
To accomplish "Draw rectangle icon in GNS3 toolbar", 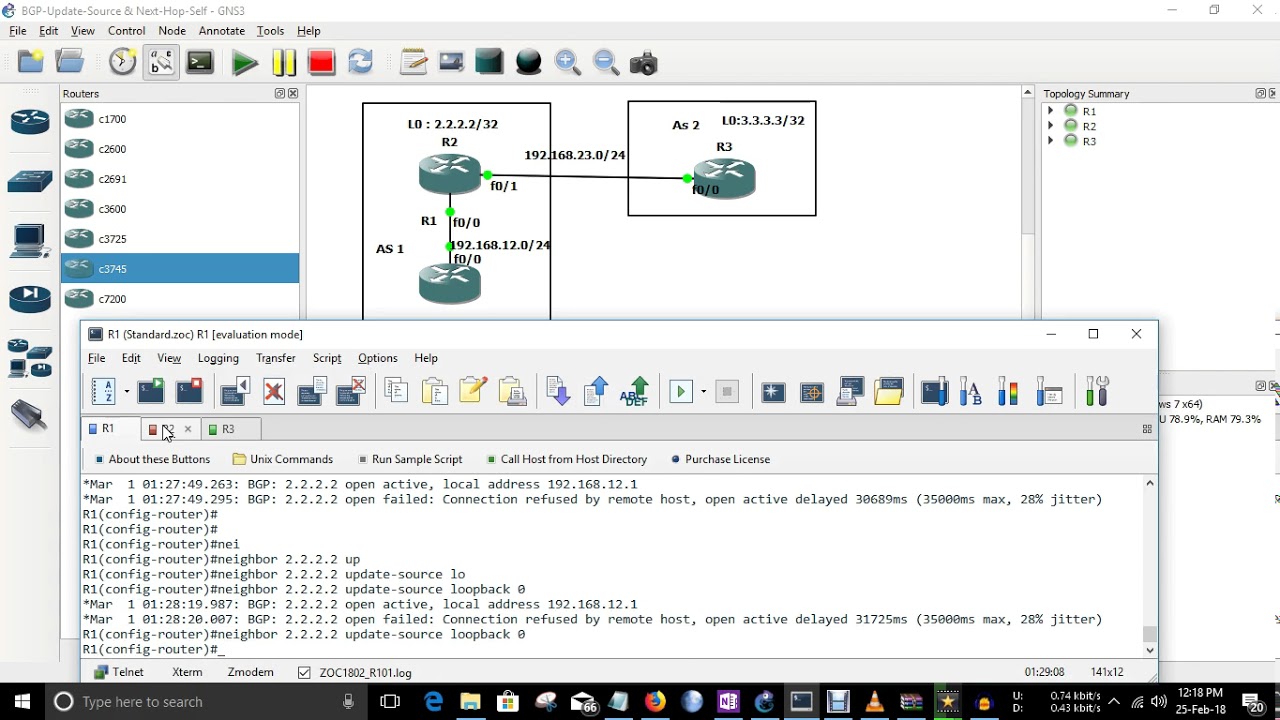I will click(x=489, y=62).
